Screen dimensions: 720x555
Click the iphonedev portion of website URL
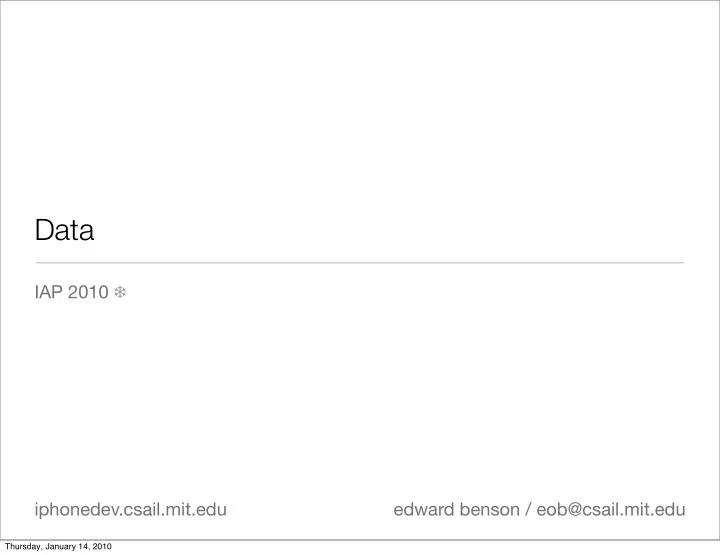point(77,510)
